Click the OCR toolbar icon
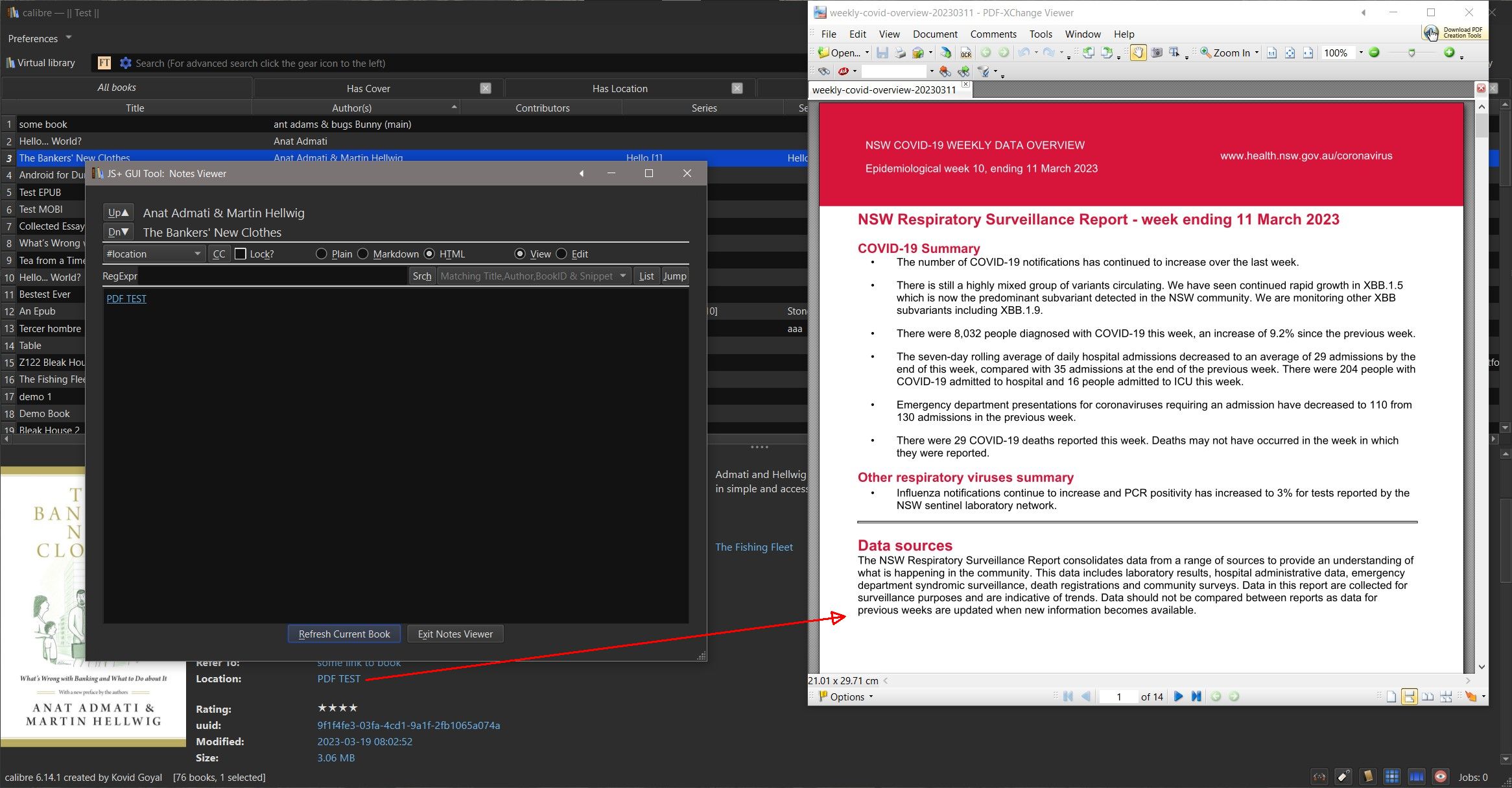The image size is (1512, 788). (x=965, y=53)
